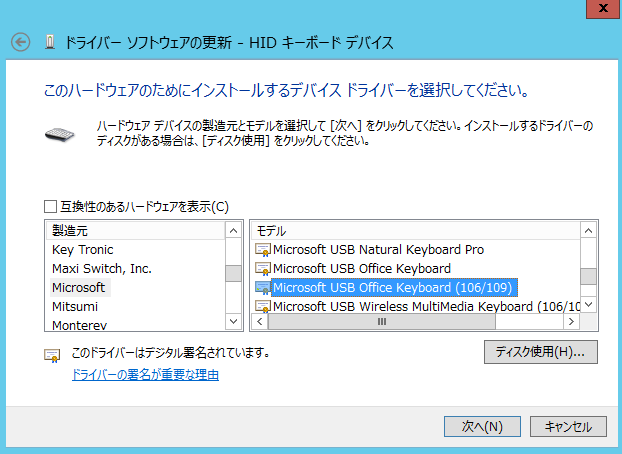Open the ディスク使用(H)... button
622x454 pixels.
click(x=541, y=352)
